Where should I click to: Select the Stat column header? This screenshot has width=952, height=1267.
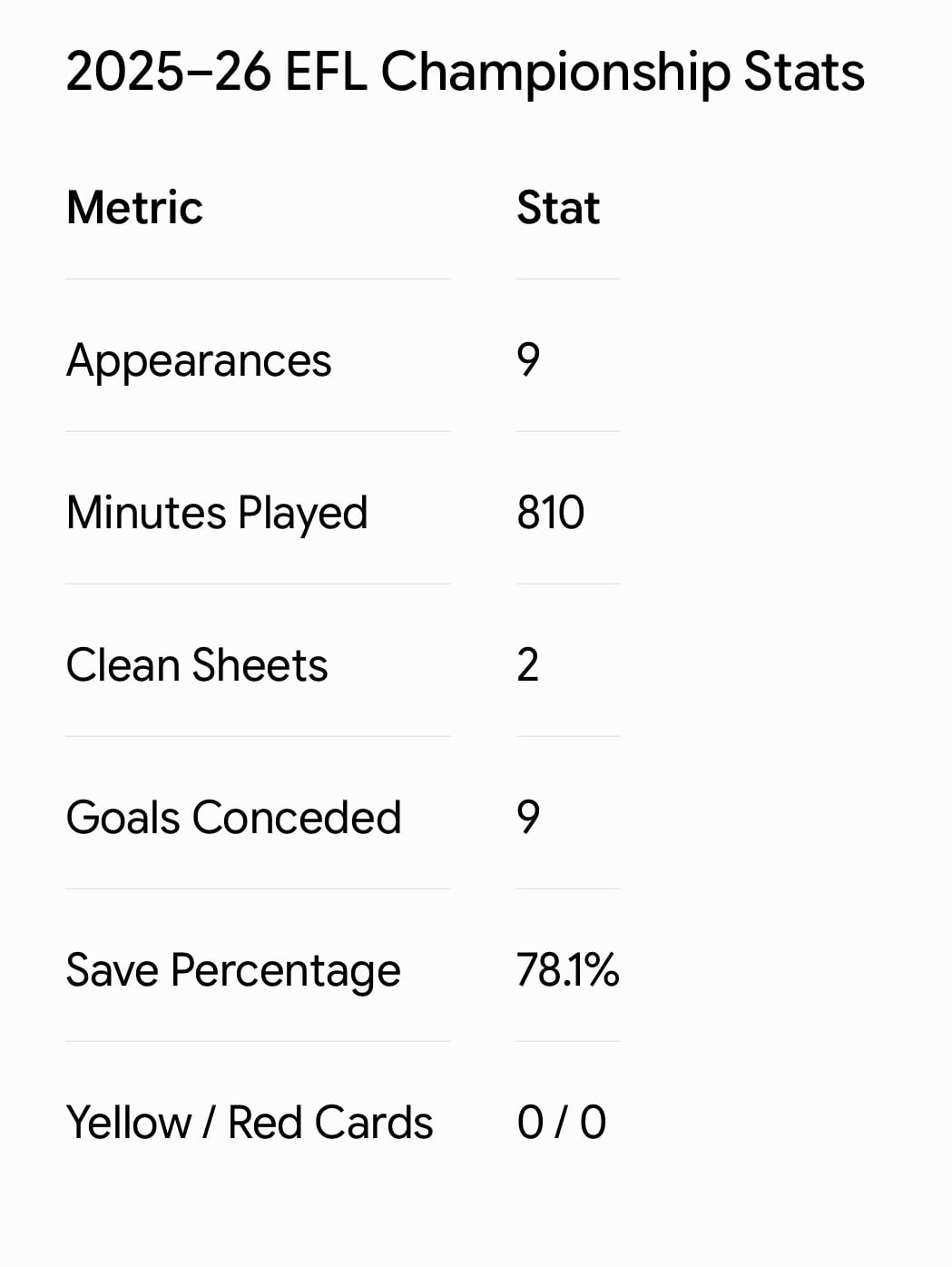[558, 208]
